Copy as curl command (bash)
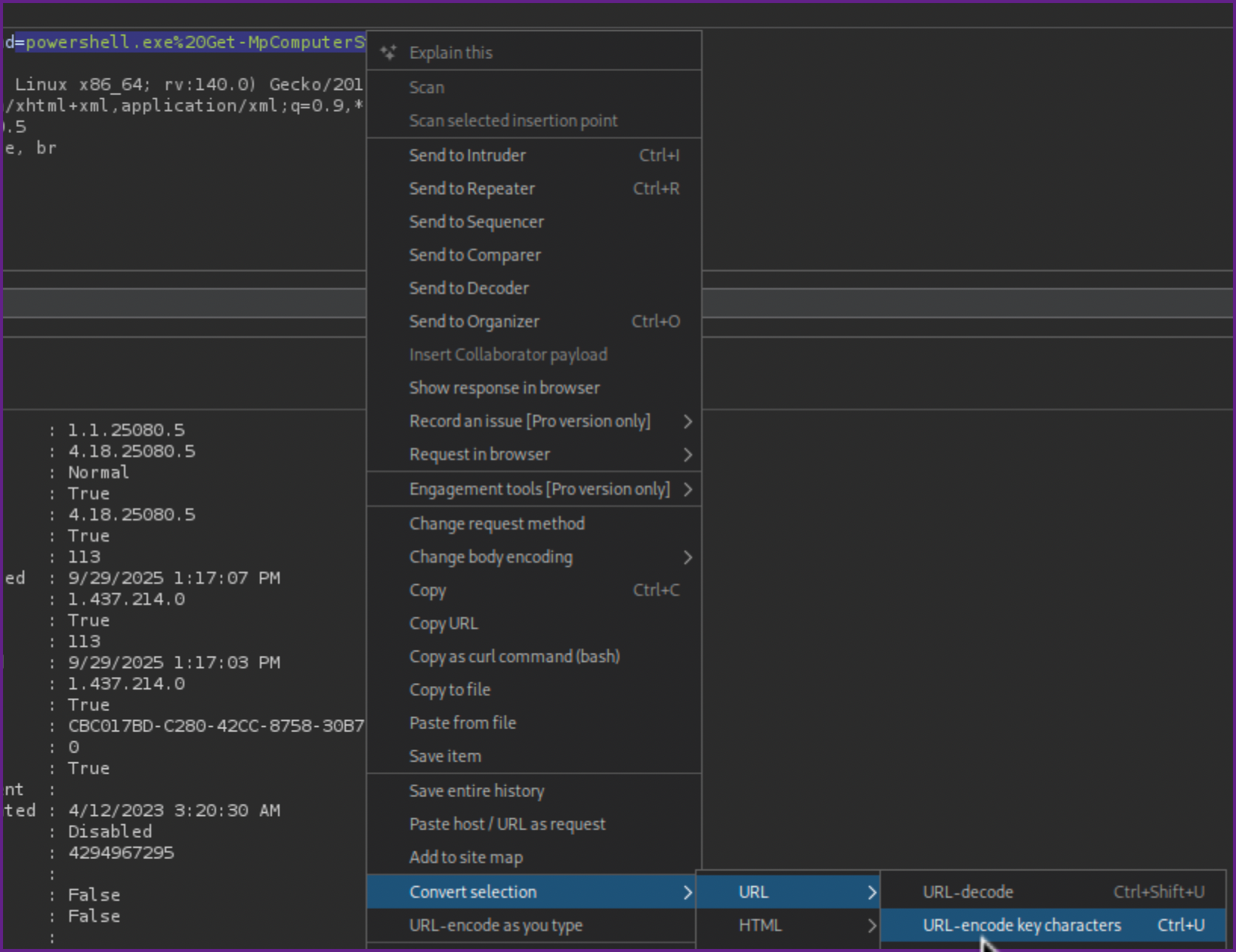The image size is (1236, 952). point(514,657)
